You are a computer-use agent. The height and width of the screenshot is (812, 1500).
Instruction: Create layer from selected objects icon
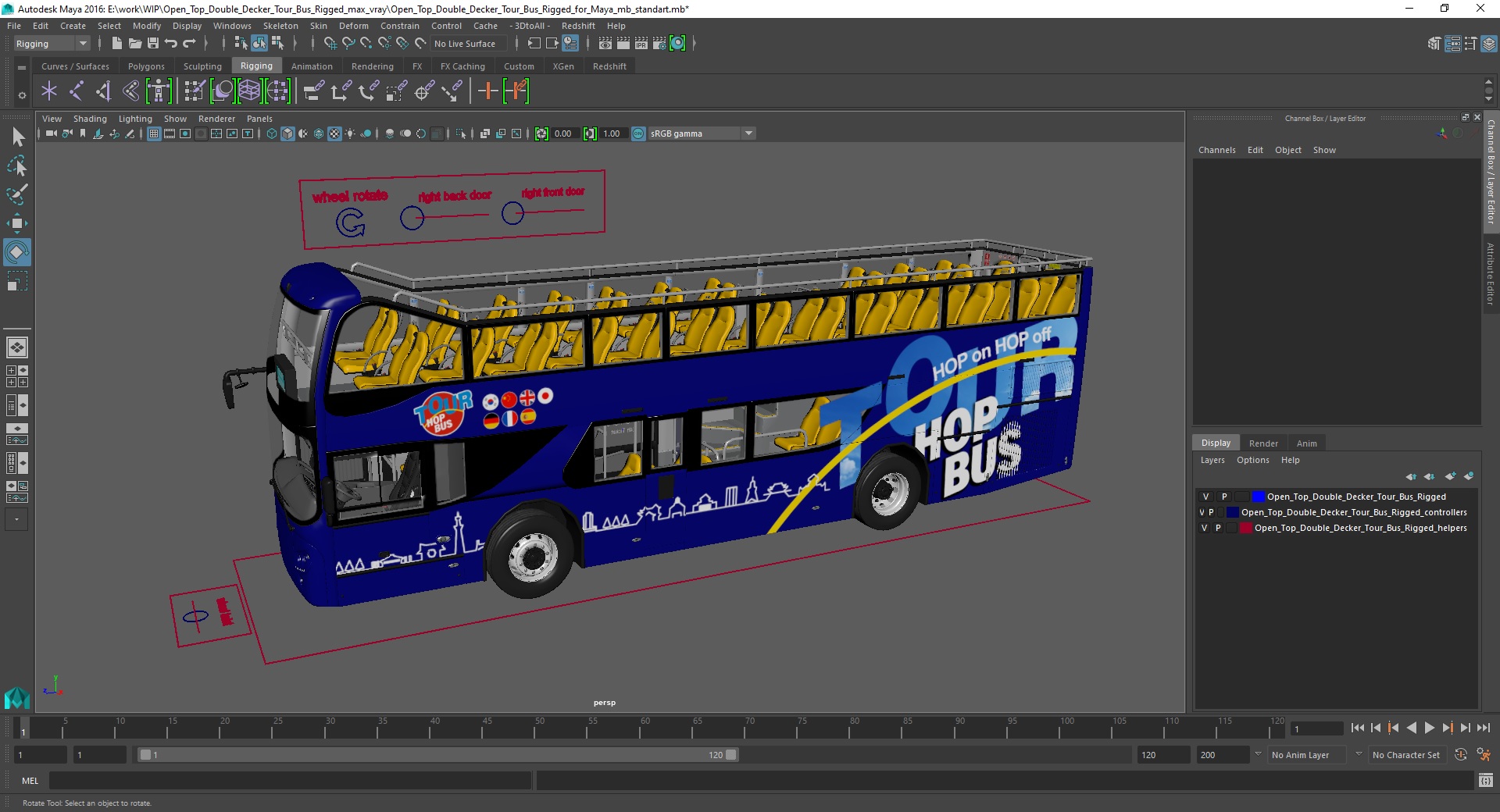1469,476
